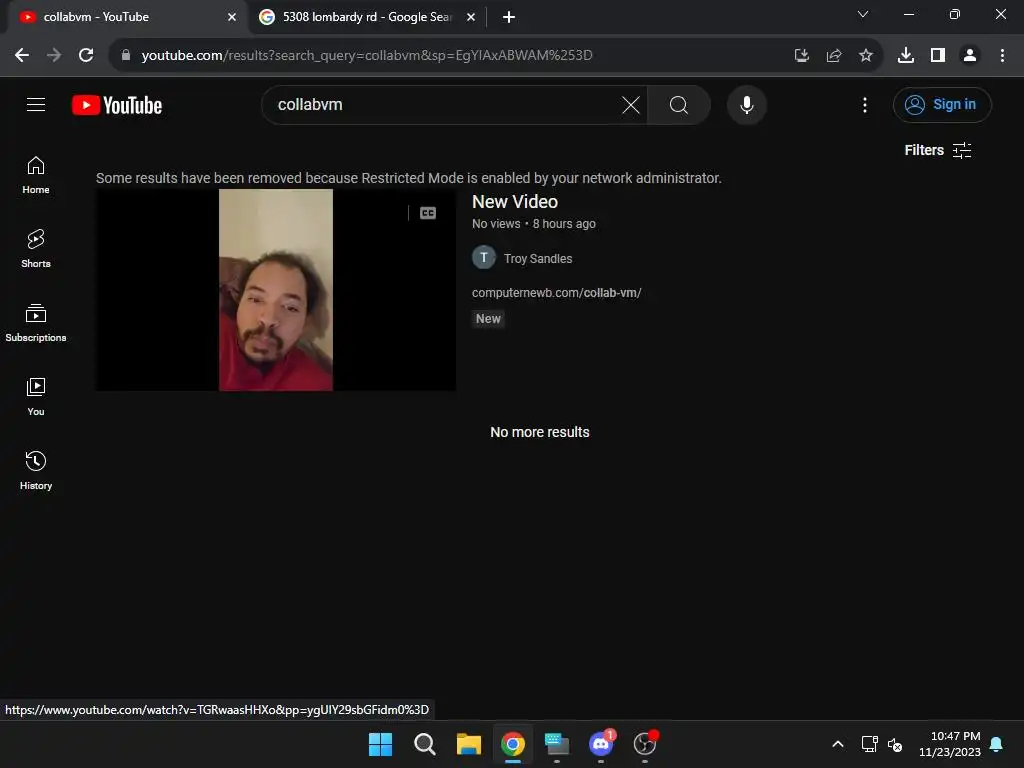Reload the YouTube results page

[x=86, y=55]
